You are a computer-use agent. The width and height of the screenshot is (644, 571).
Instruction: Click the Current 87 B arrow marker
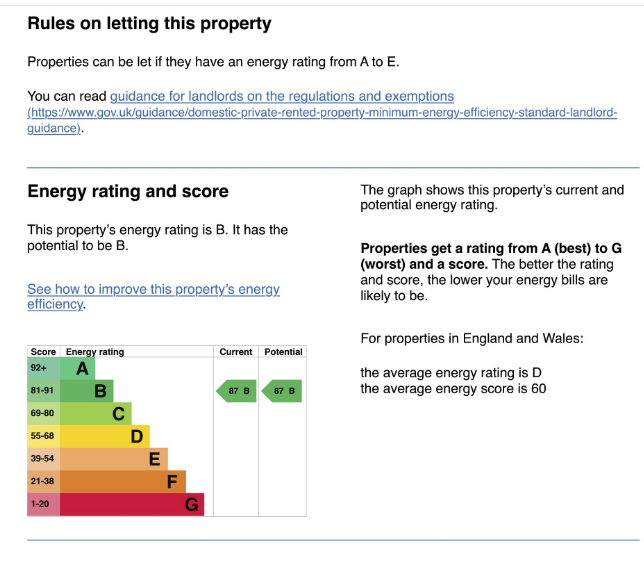tap(235, 391)
